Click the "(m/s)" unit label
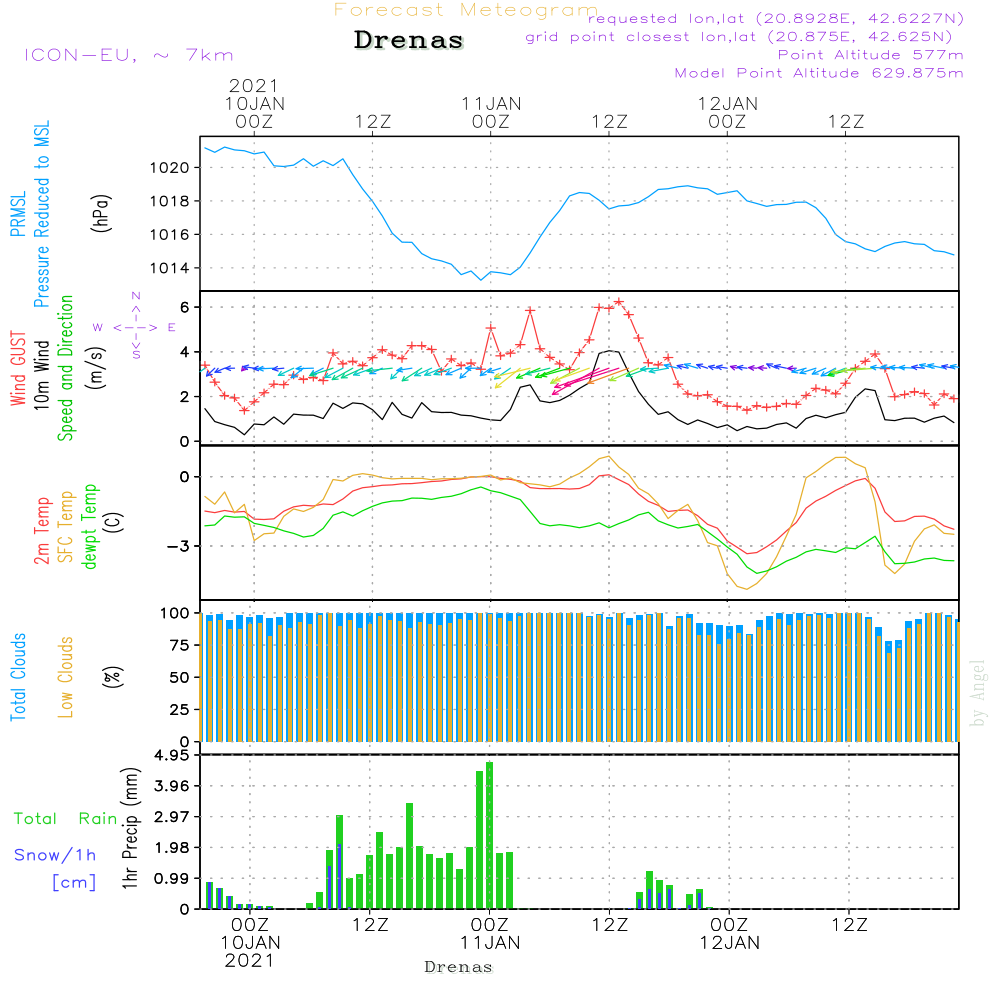The height and width of the screenshot is (1000, 1000). [96, 368]
